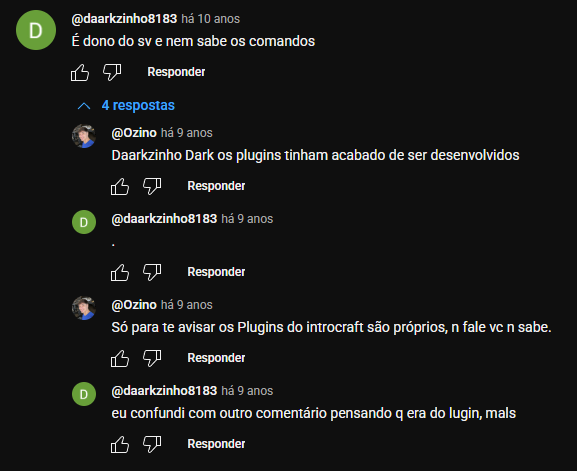The image size is (577, 471).
Task: Like the top comment by @daarkzinho8183
Action: [80, 72]
